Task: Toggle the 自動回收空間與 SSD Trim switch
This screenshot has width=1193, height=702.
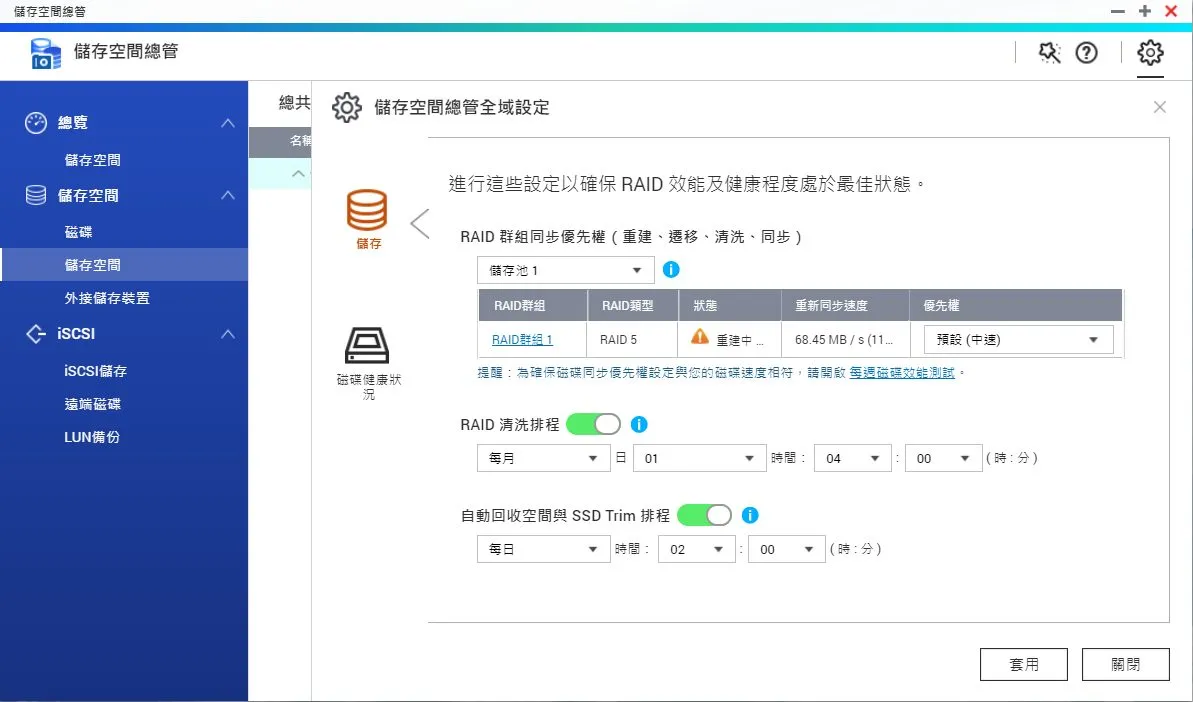Action: (x=705, y=515)
